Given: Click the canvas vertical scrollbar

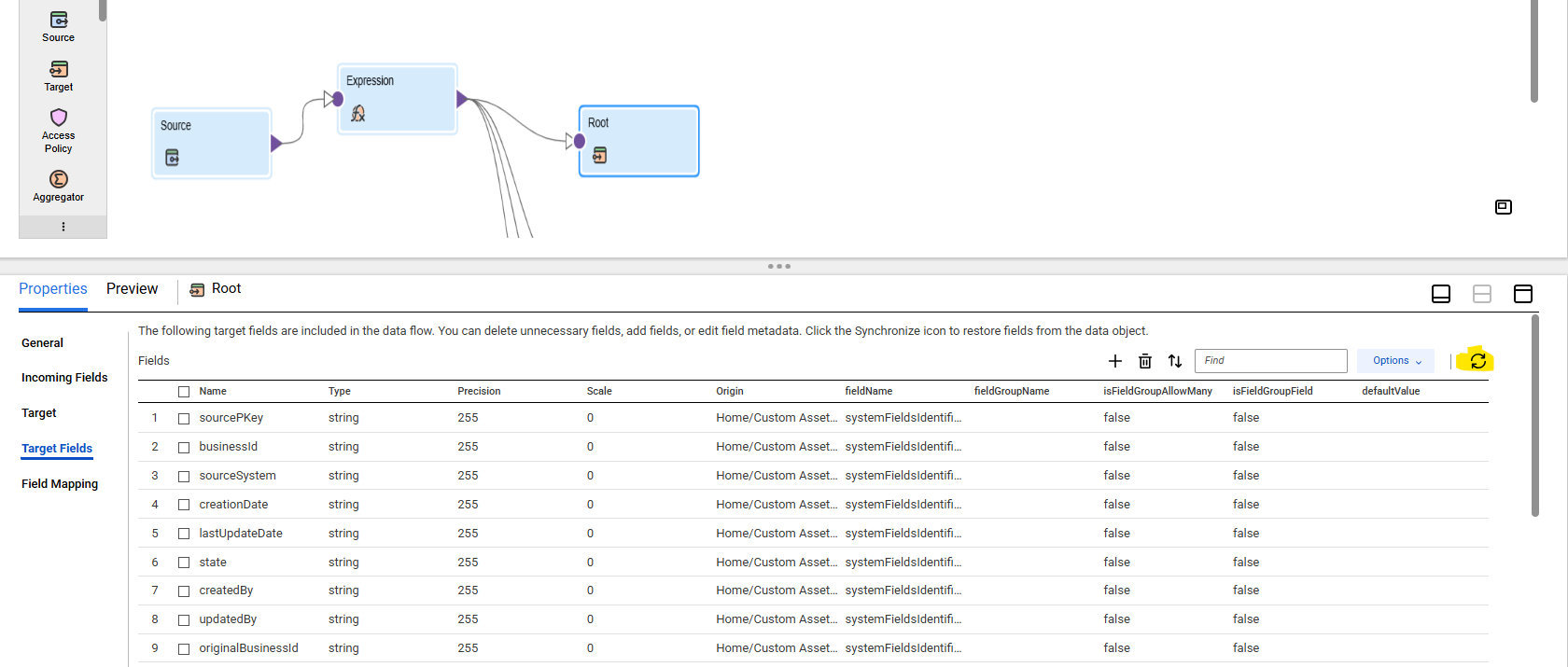Looking at the screenshot, I should (x=1533, y=51).
